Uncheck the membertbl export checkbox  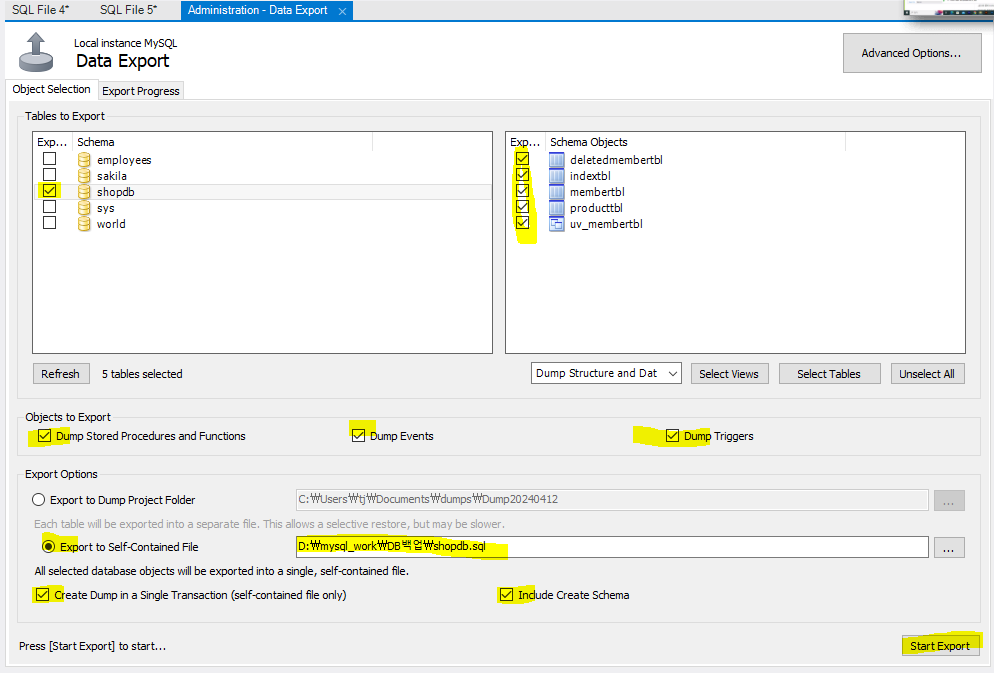coord(522,191)
